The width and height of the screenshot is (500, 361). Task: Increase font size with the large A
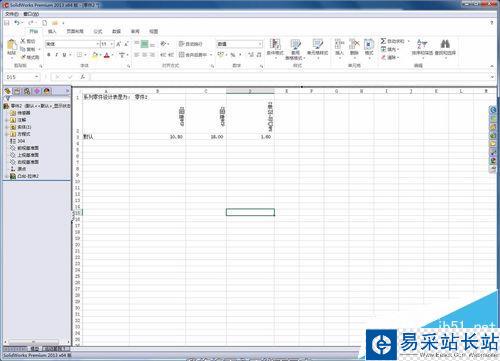[119, 44]
